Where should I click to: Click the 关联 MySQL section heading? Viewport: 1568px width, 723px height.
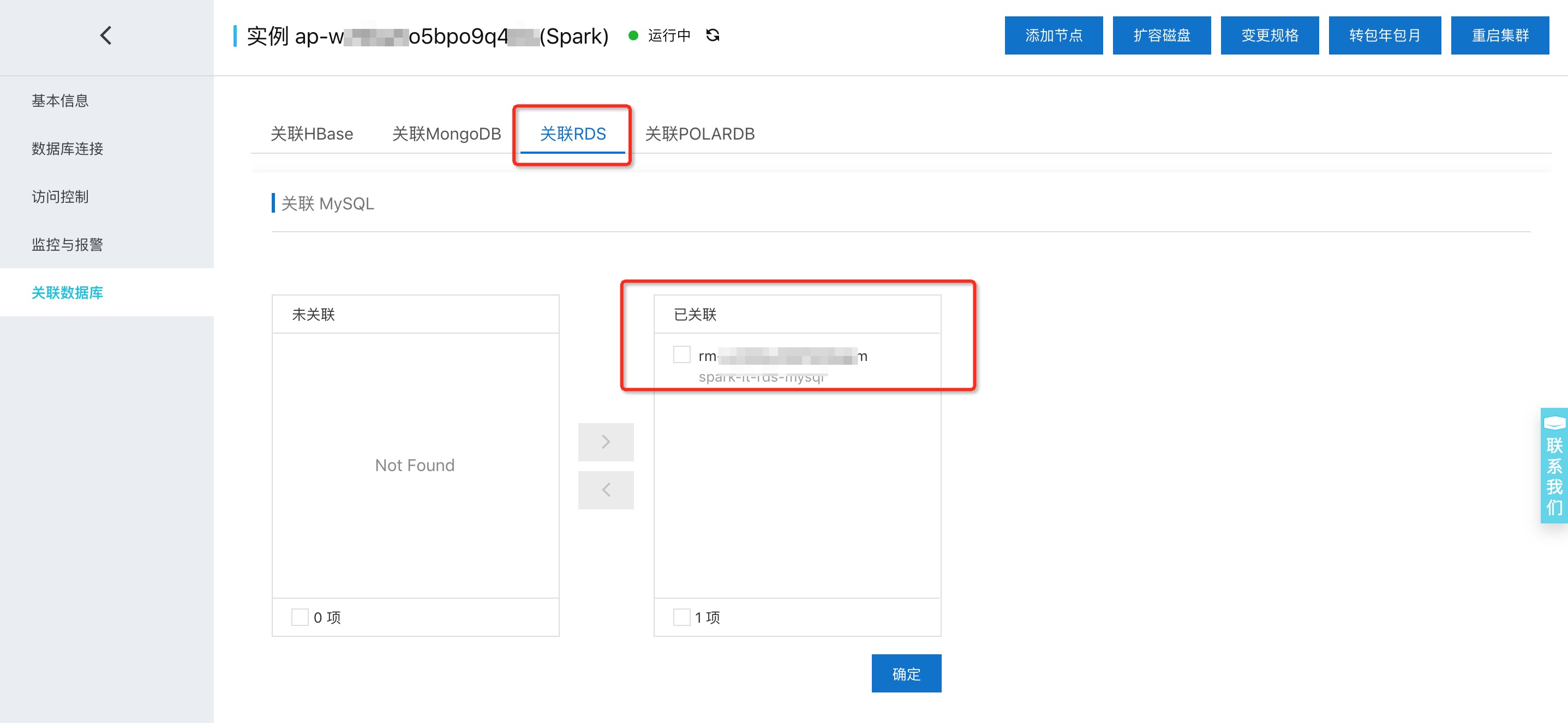327,203
